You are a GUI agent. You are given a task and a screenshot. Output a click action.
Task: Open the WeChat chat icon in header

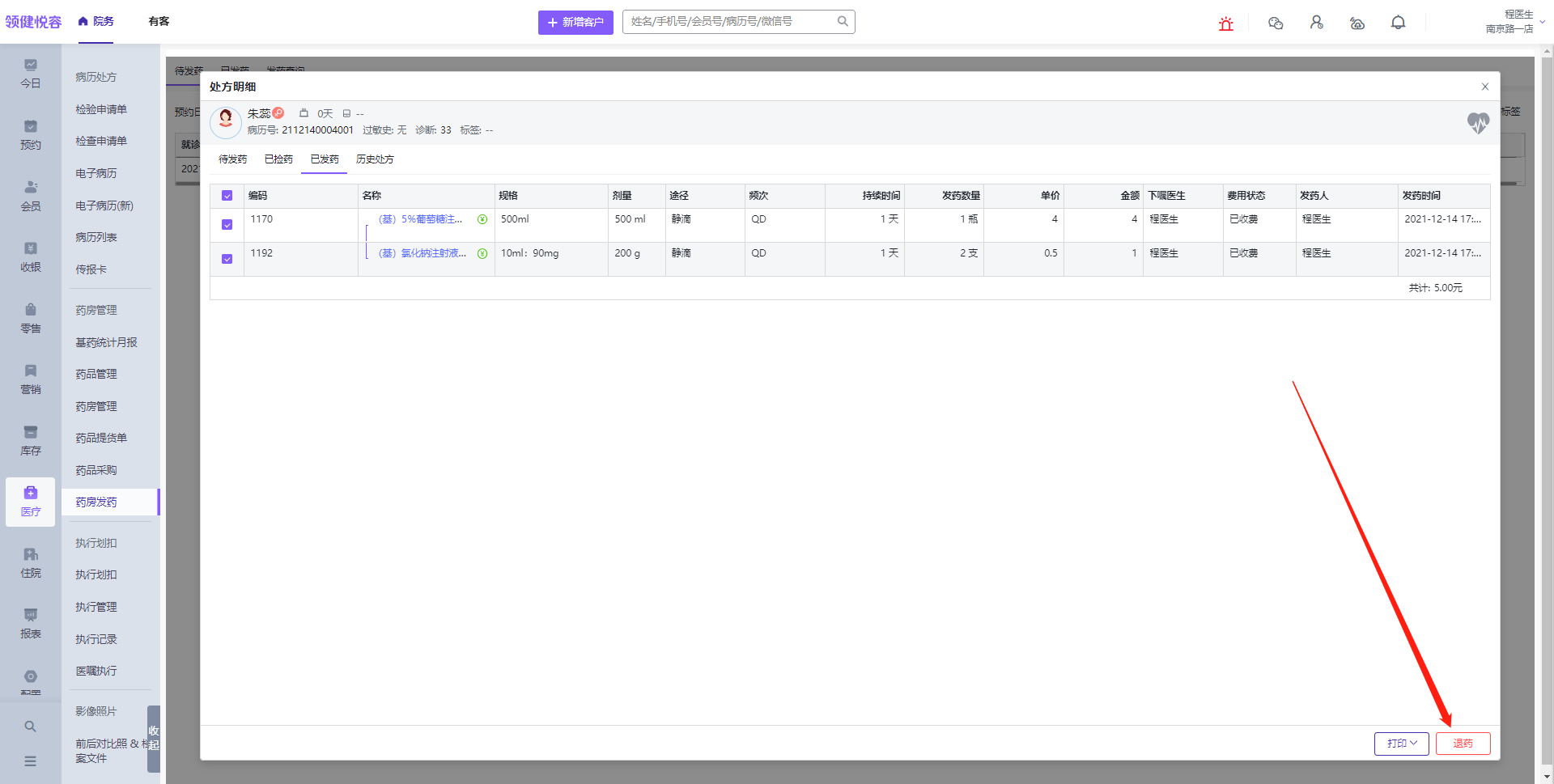coord(1276,23)
